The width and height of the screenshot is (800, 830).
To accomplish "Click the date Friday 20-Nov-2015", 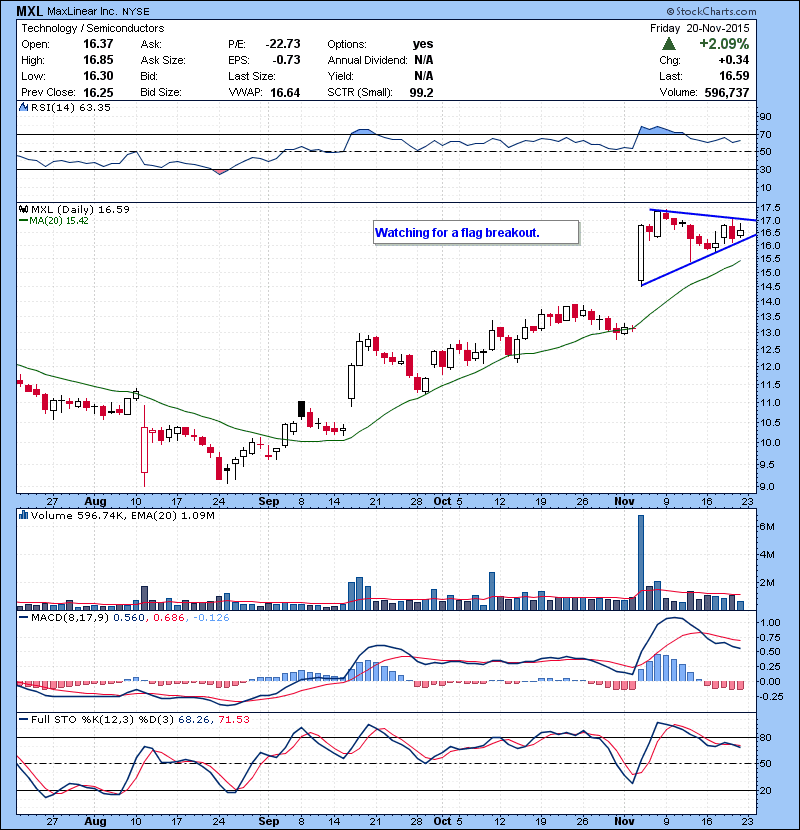I will tap(699, 29).
